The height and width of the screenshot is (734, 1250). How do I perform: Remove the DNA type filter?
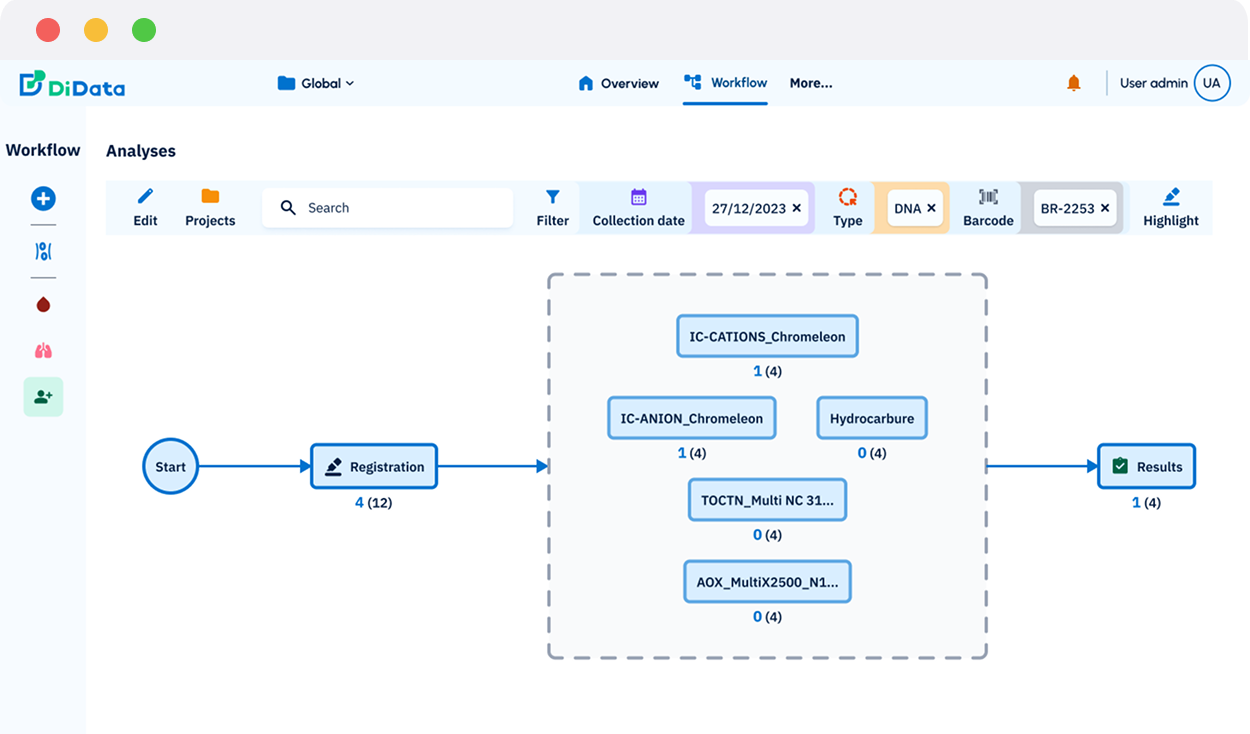click(x=931, y=208)
